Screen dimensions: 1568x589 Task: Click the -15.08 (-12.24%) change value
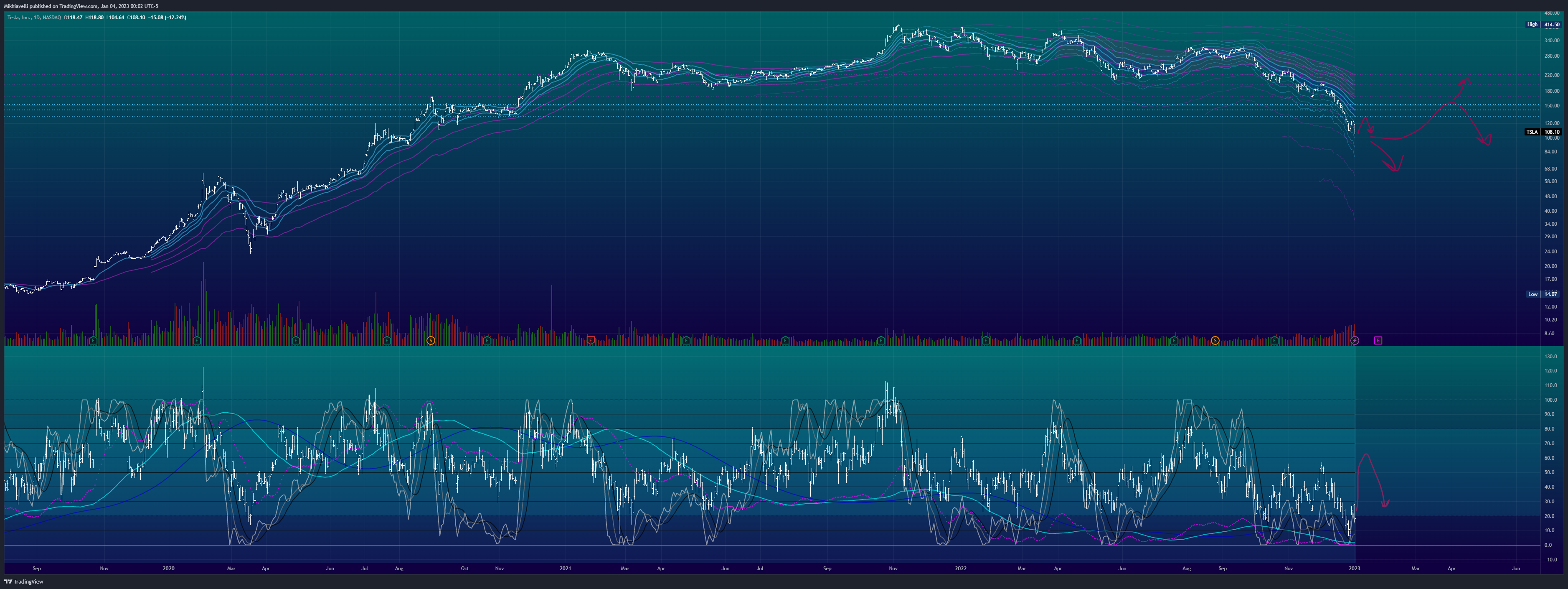coord(167,18)
